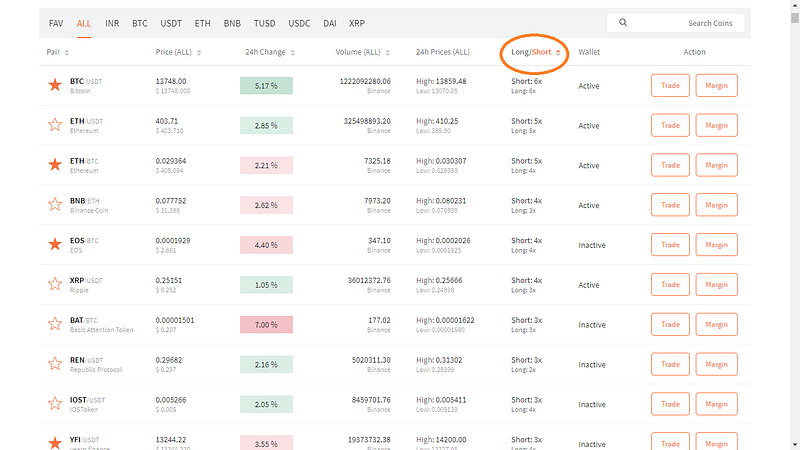Sort by Volume (ALL) column arrows

pyautogui.click(x=388, y=53)
